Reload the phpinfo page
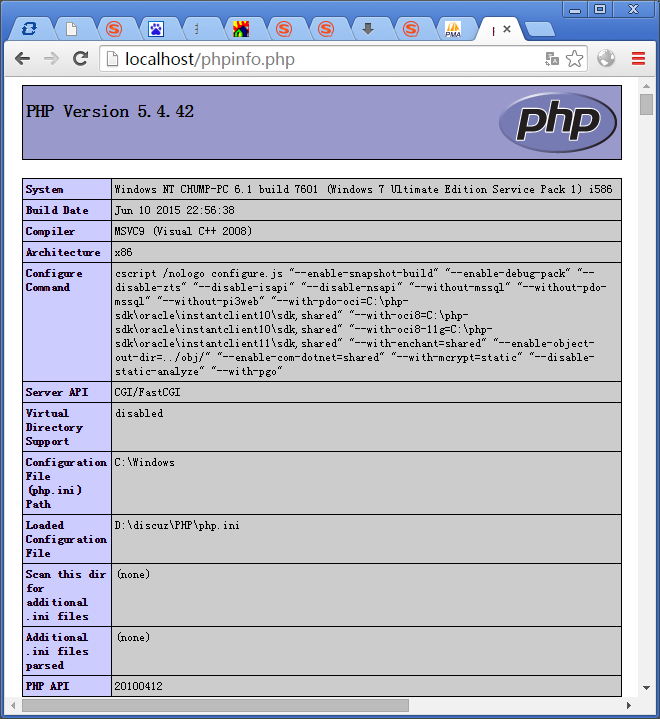 tap(81, 59)
